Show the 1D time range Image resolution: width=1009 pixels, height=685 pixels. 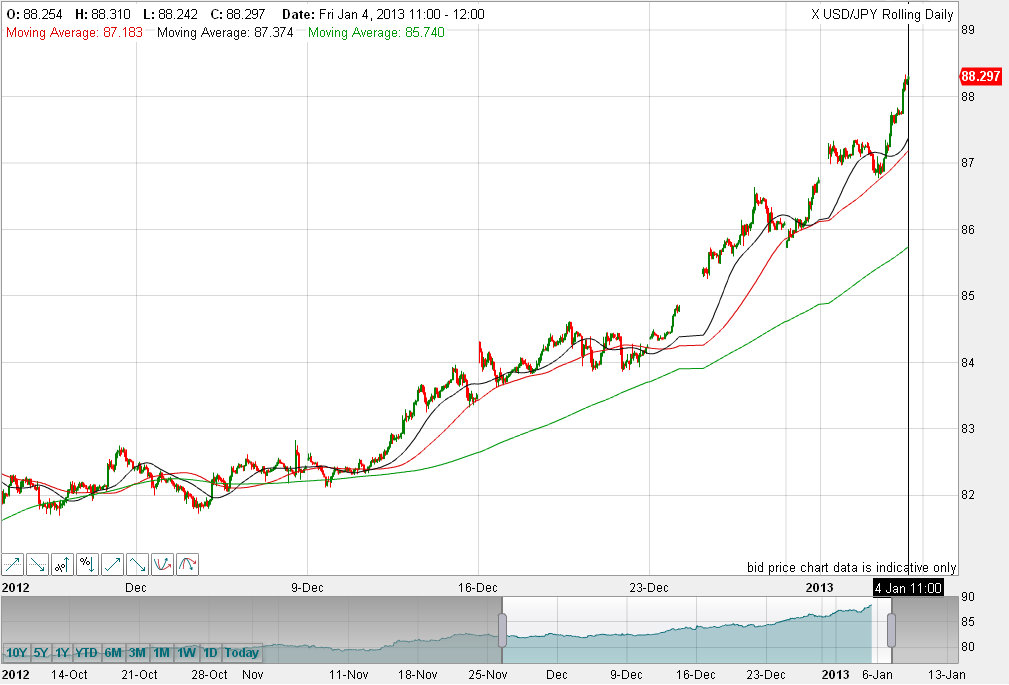(210, 653)
